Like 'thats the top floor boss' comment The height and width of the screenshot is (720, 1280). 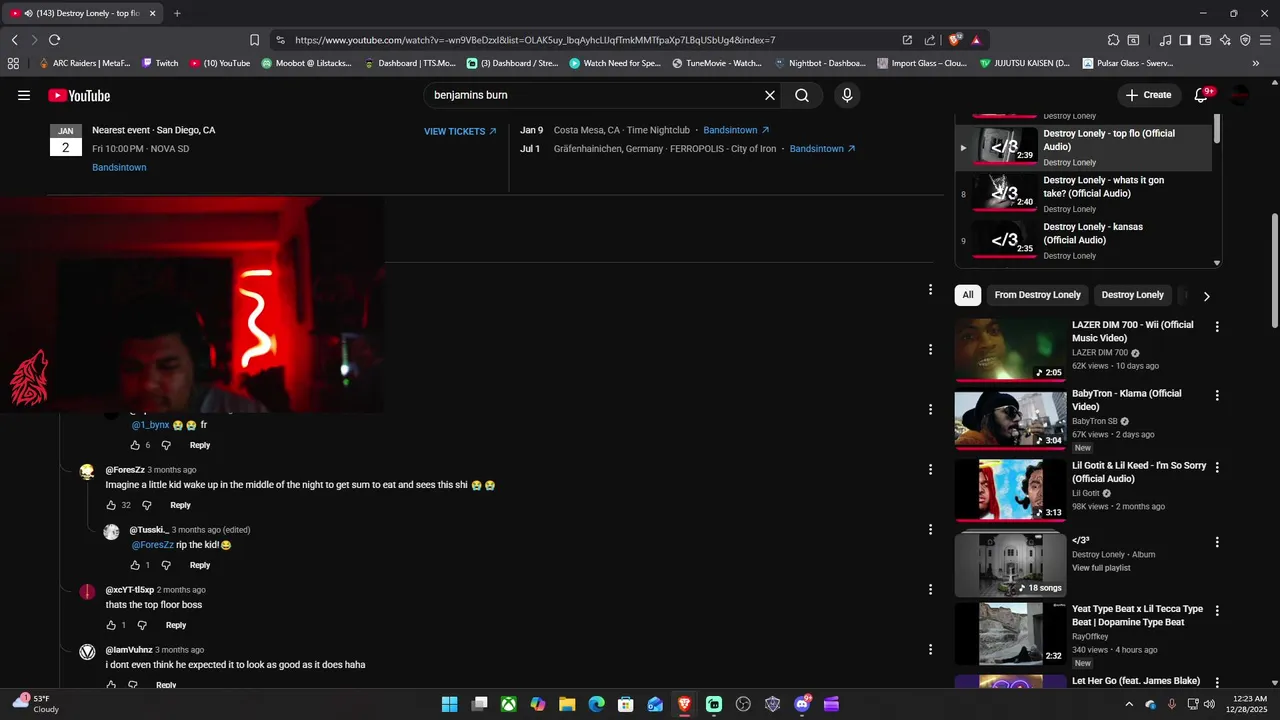111,625
